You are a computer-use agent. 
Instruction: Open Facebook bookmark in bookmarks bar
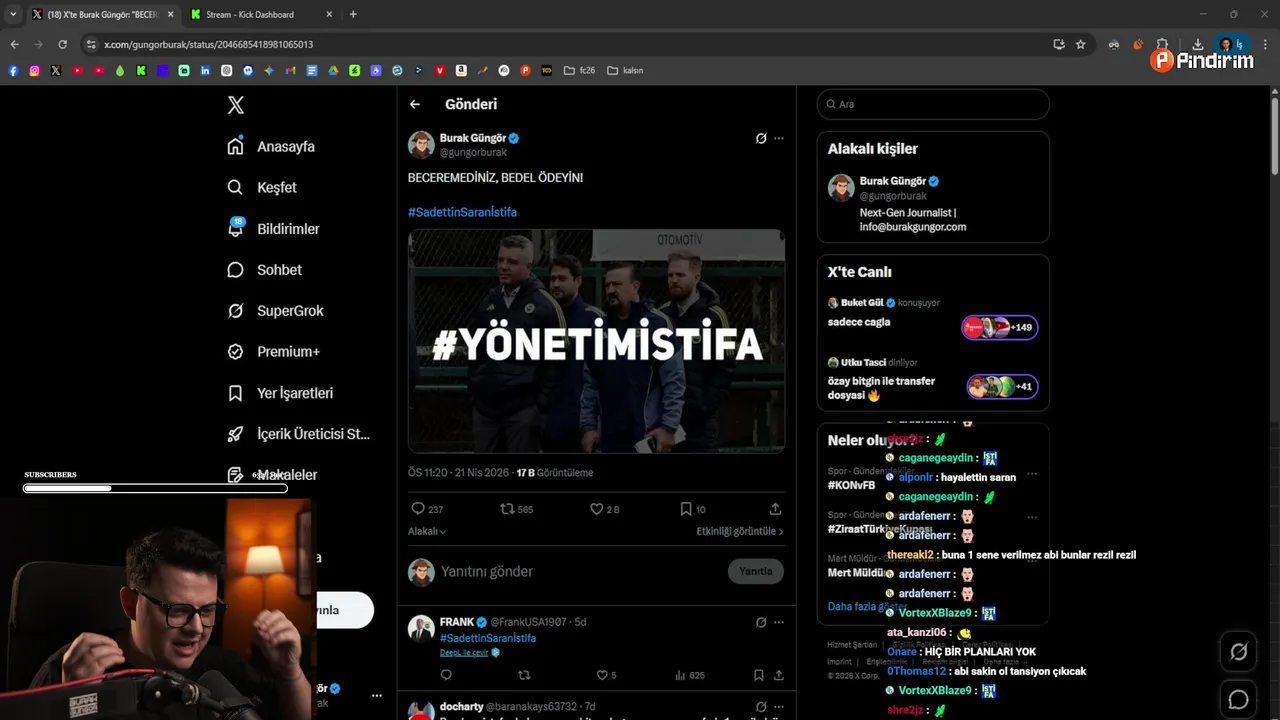(13, 71)
